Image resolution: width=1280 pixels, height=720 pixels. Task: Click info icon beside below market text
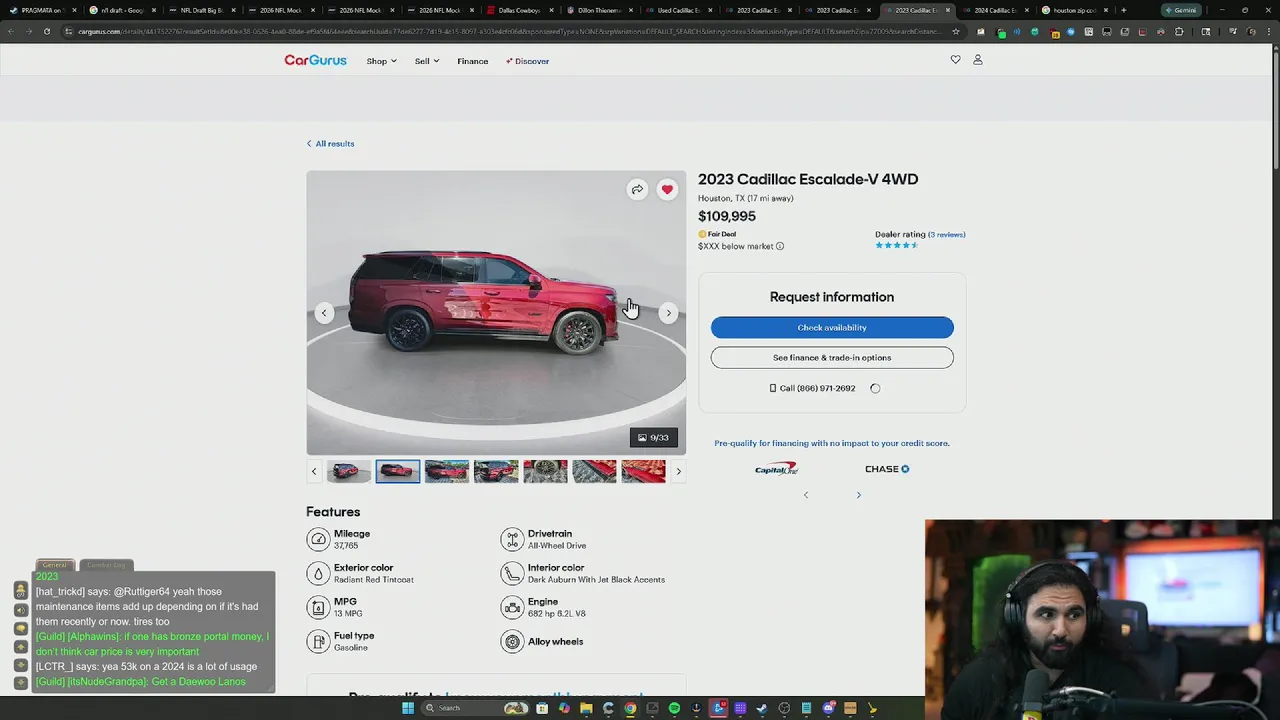pyautogui.click(x=780, y=246)
